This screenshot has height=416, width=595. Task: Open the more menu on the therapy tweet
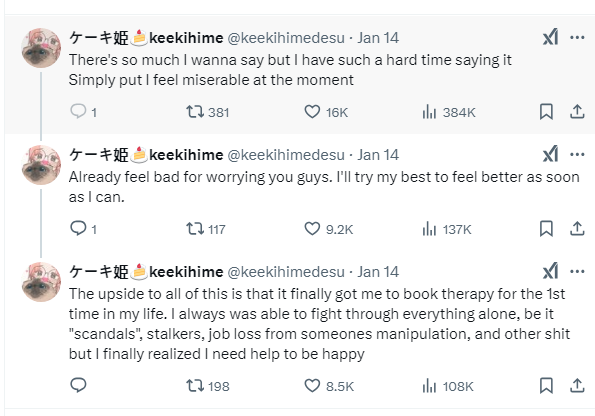[577, 271]
